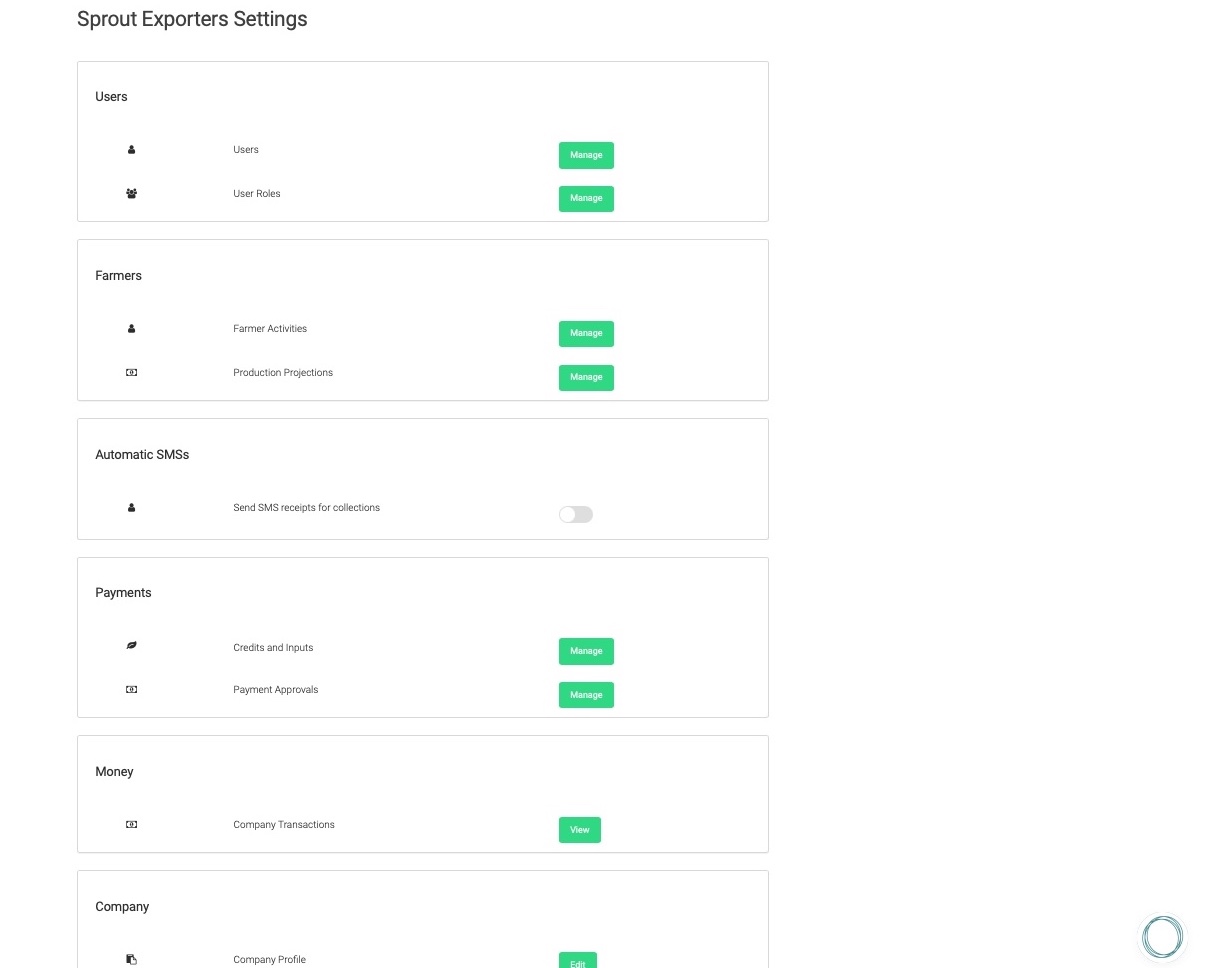Image resolution: width=1207 pixels, height=968 pixels.
Task: Click the leaf icon beside Credits and Inputs
Action: coord(131,646)
